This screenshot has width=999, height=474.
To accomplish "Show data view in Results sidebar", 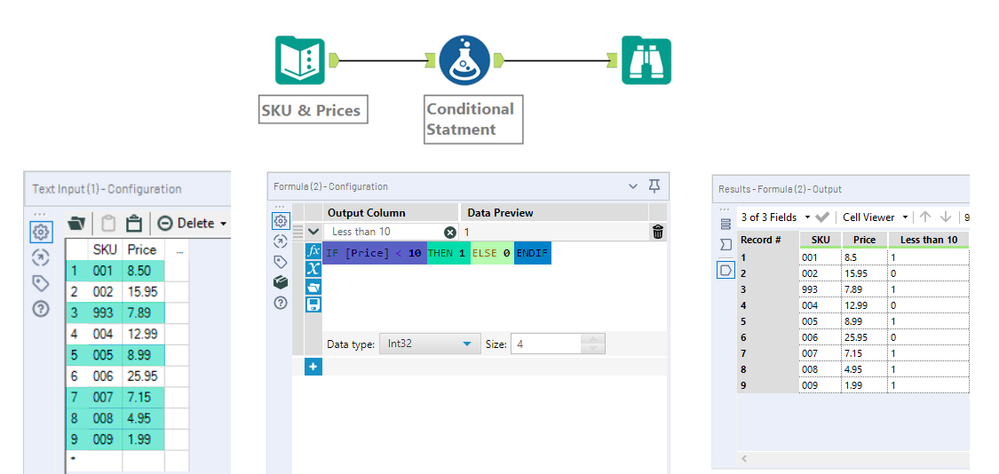I will pyautogui.click(x=726, y=270).
